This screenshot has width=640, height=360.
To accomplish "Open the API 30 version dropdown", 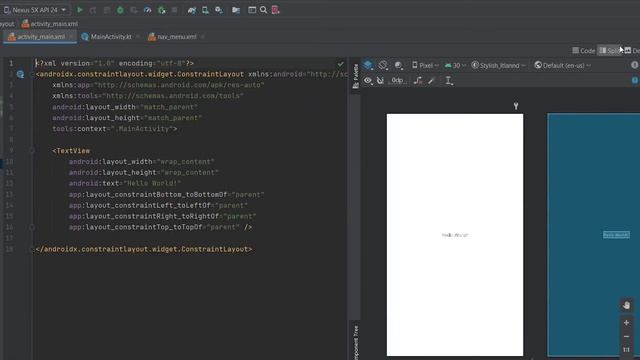I will (455, 65).
